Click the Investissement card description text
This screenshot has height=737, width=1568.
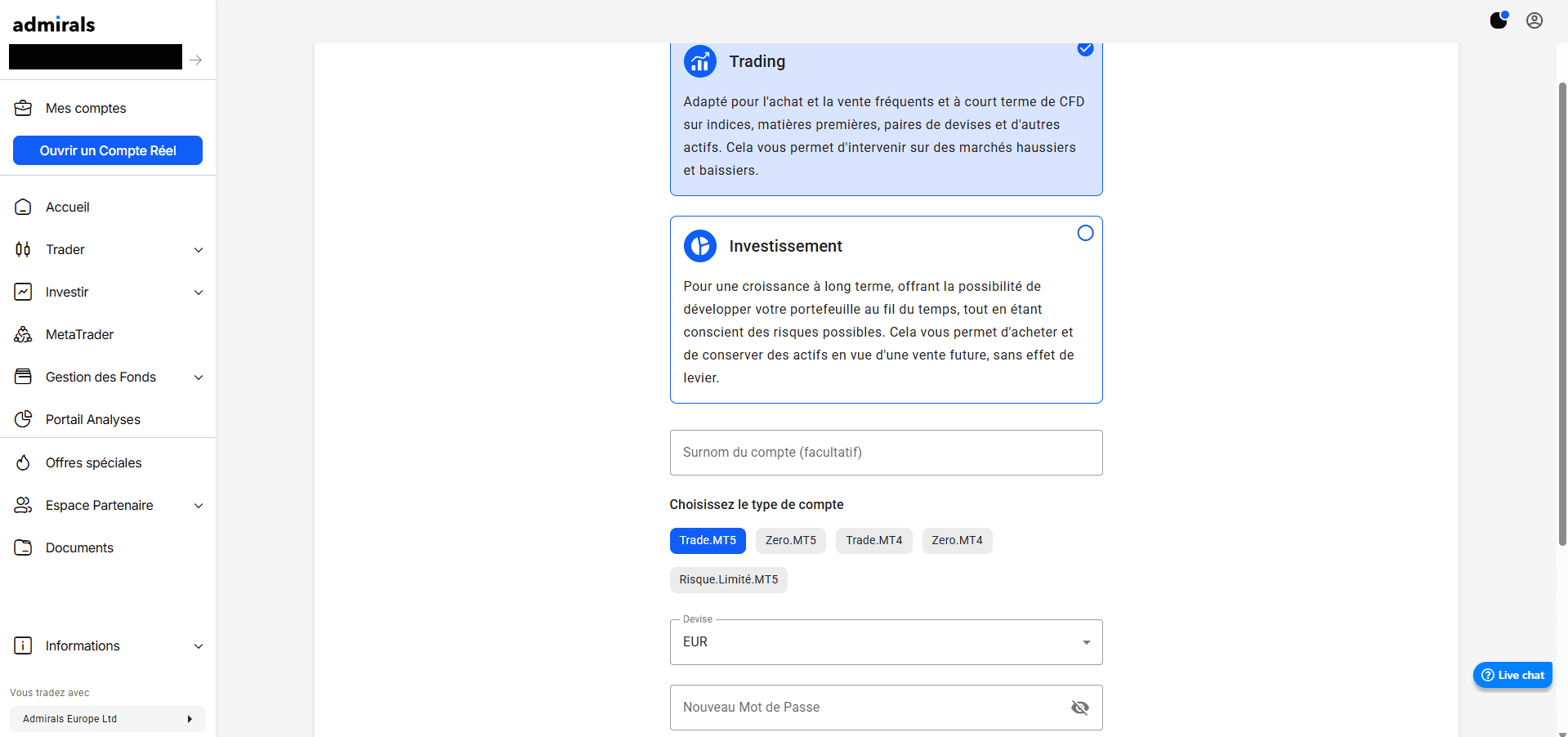(x=879, y=332)
